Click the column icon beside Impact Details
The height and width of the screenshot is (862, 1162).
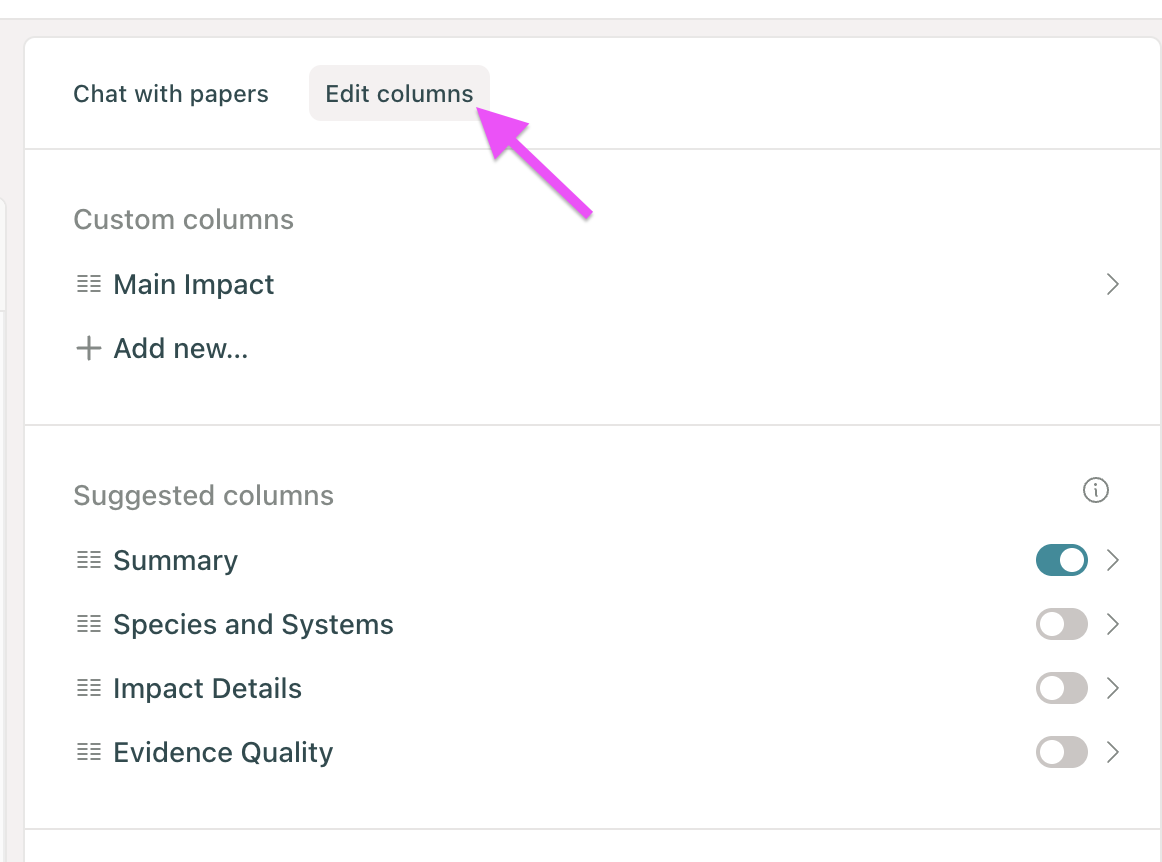89,689
